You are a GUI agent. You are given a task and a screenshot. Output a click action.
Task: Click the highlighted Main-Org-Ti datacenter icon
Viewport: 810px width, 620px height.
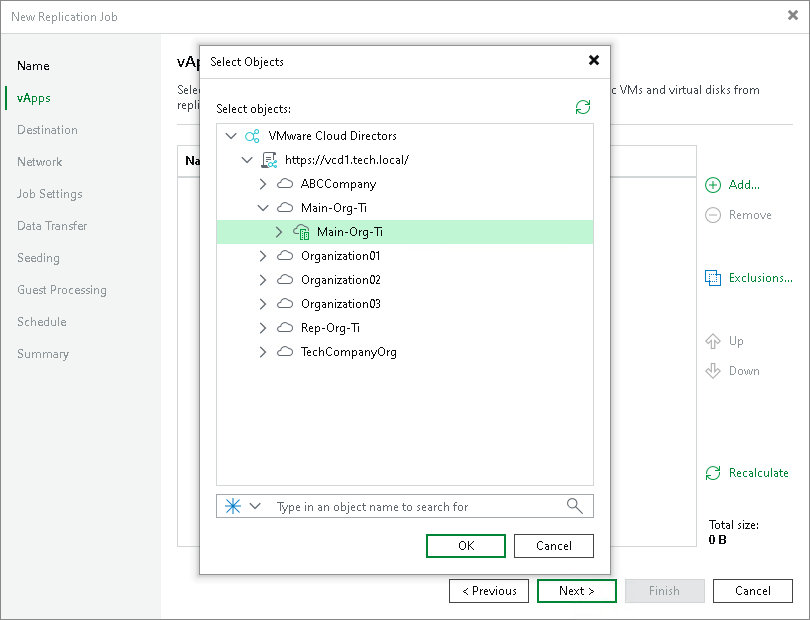(301, 232)
